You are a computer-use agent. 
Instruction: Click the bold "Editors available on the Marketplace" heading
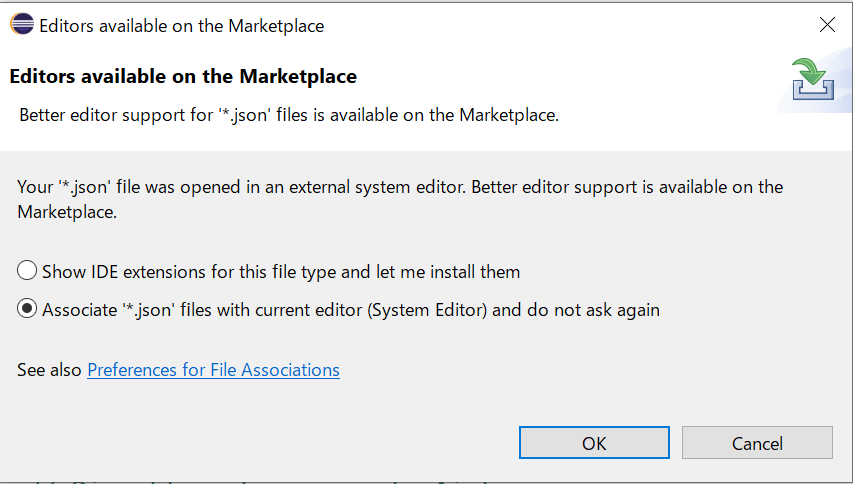[183, 76]
